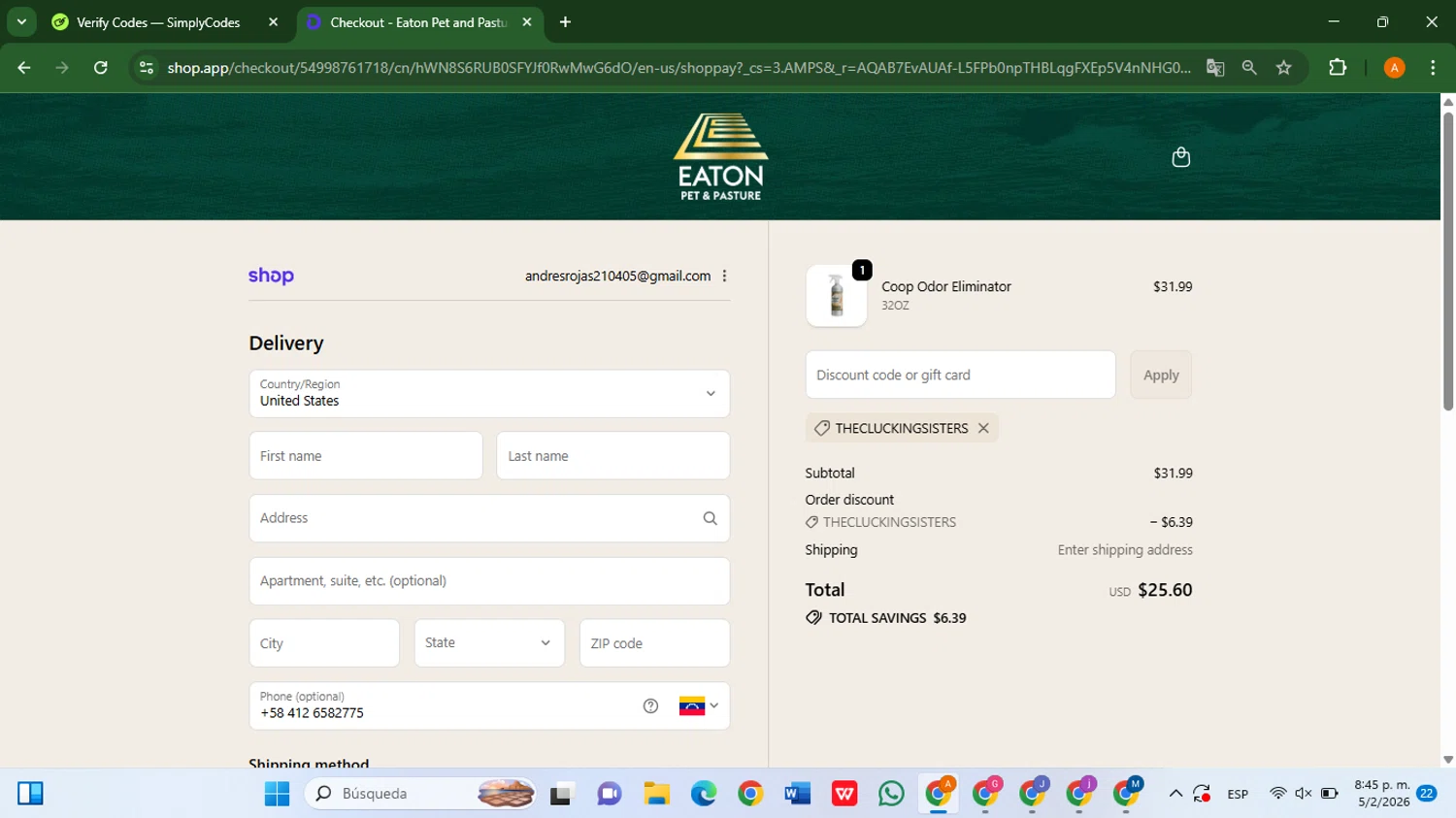Open the Windows Start menu

[277, 794]
